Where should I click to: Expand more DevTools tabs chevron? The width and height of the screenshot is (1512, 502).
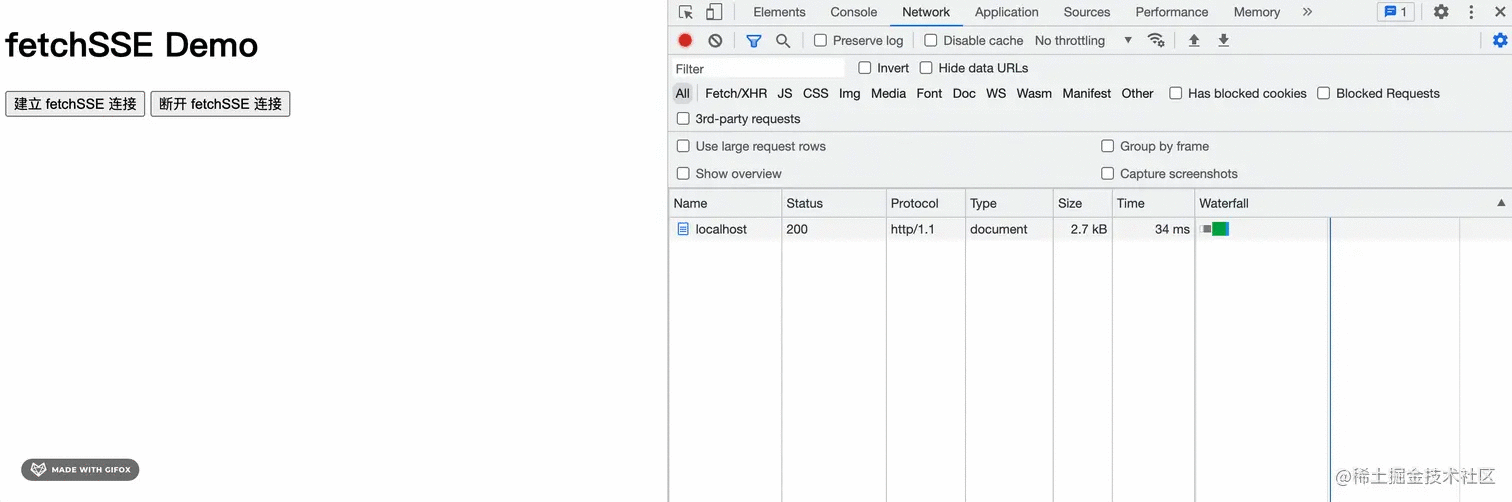pos(1307,12)
